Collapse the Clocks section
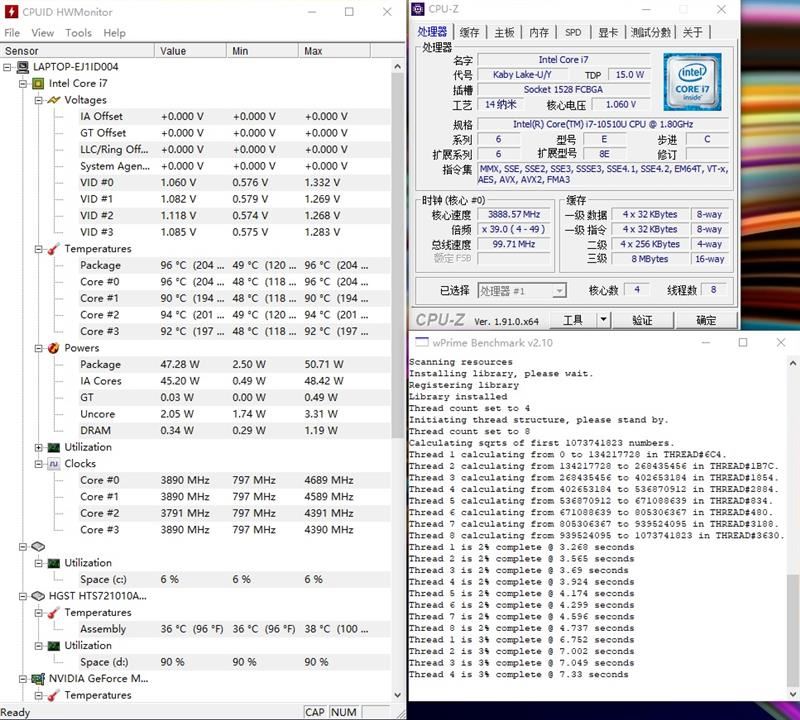This screenshot has width=800, height=720. pos(39,464)
